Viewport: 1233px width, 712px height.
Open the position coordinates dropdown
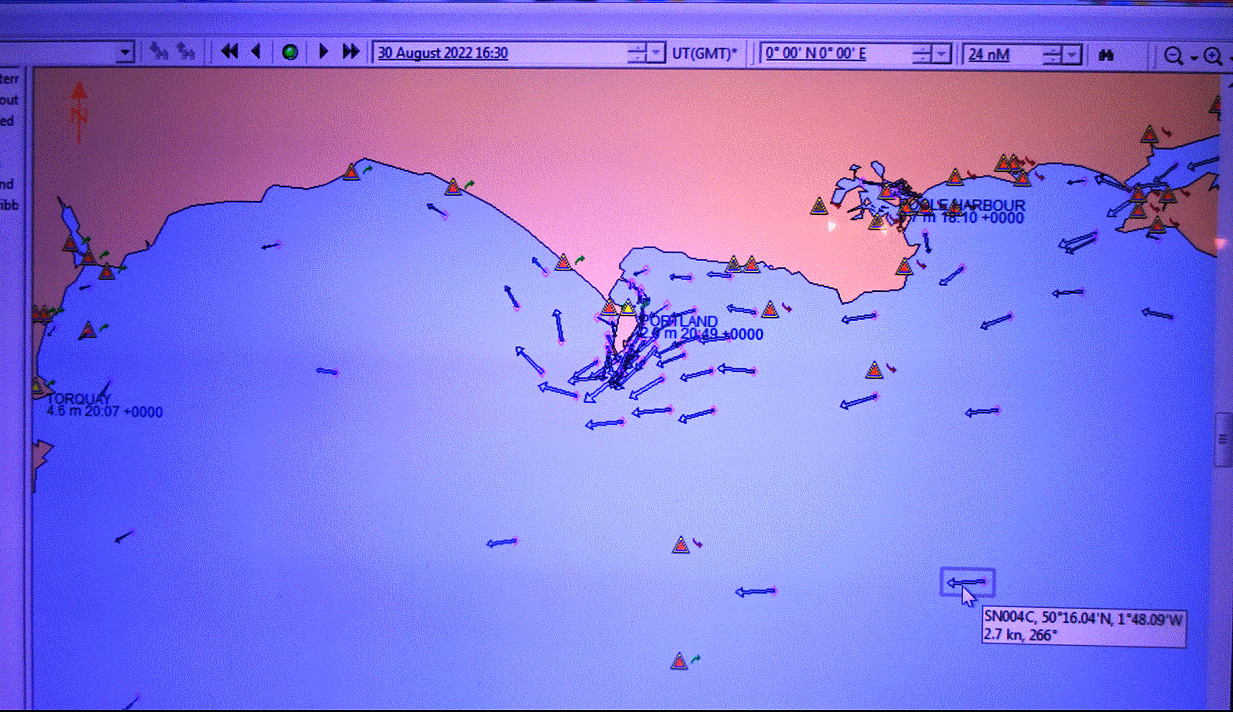click(942, 54)
